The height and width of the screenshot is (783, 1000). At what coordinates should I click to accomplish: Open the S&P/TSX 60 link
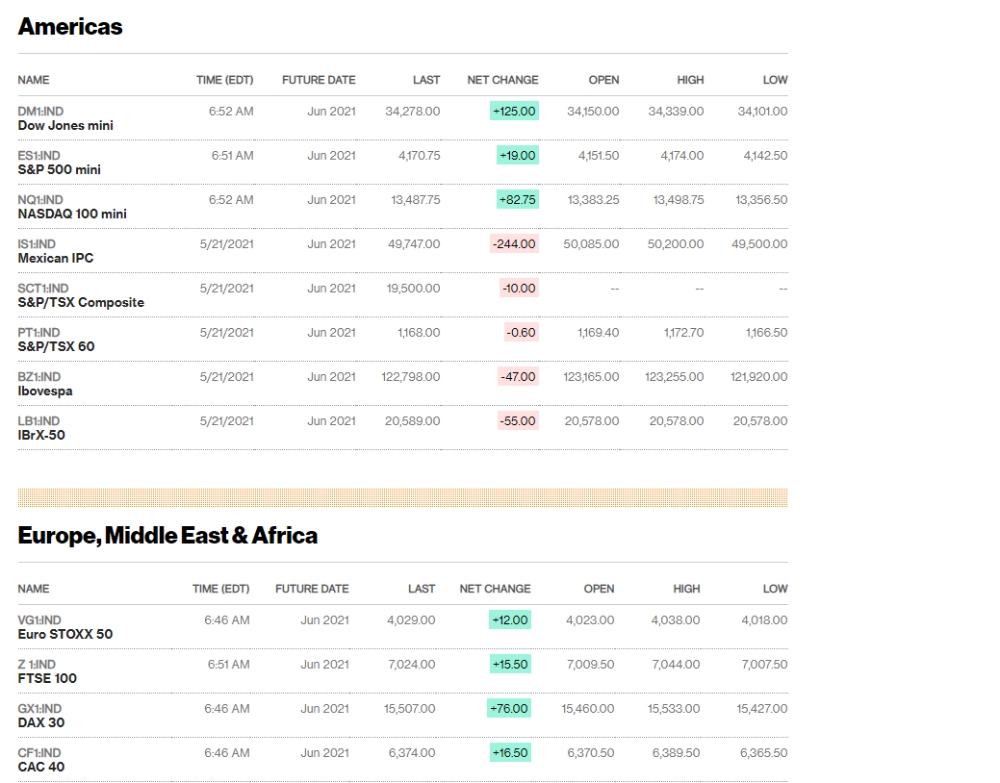56,346
